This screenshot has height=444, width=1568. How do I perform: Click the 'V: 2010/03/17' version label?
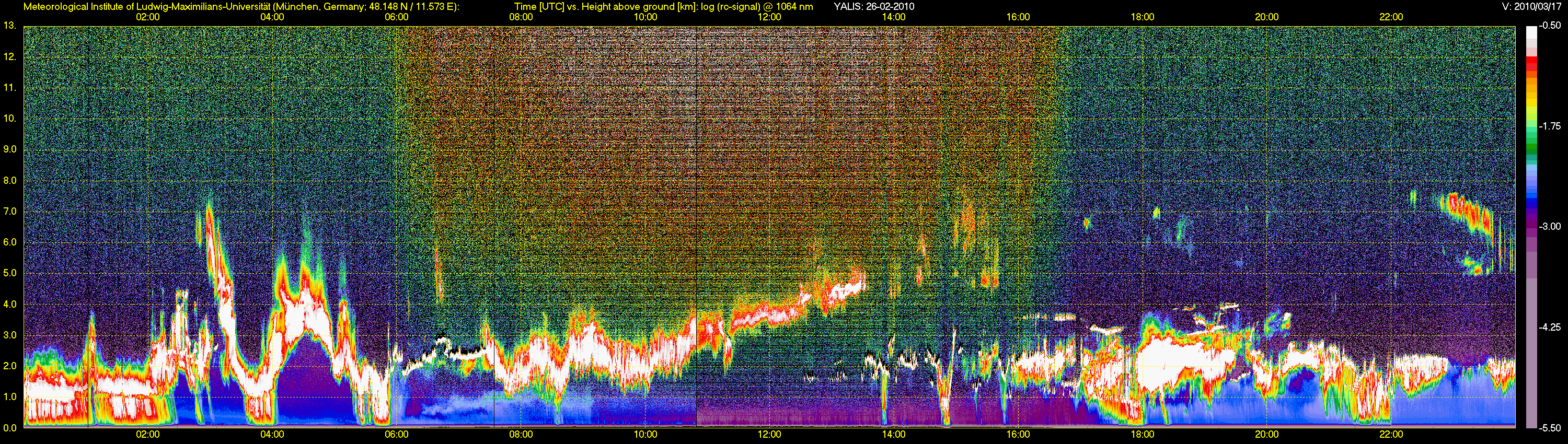click(1531, 7)
